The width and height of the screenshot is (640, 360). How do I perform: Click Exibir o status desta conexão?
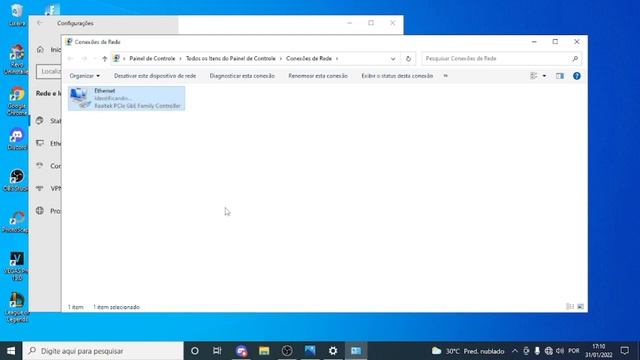point(397,76)
